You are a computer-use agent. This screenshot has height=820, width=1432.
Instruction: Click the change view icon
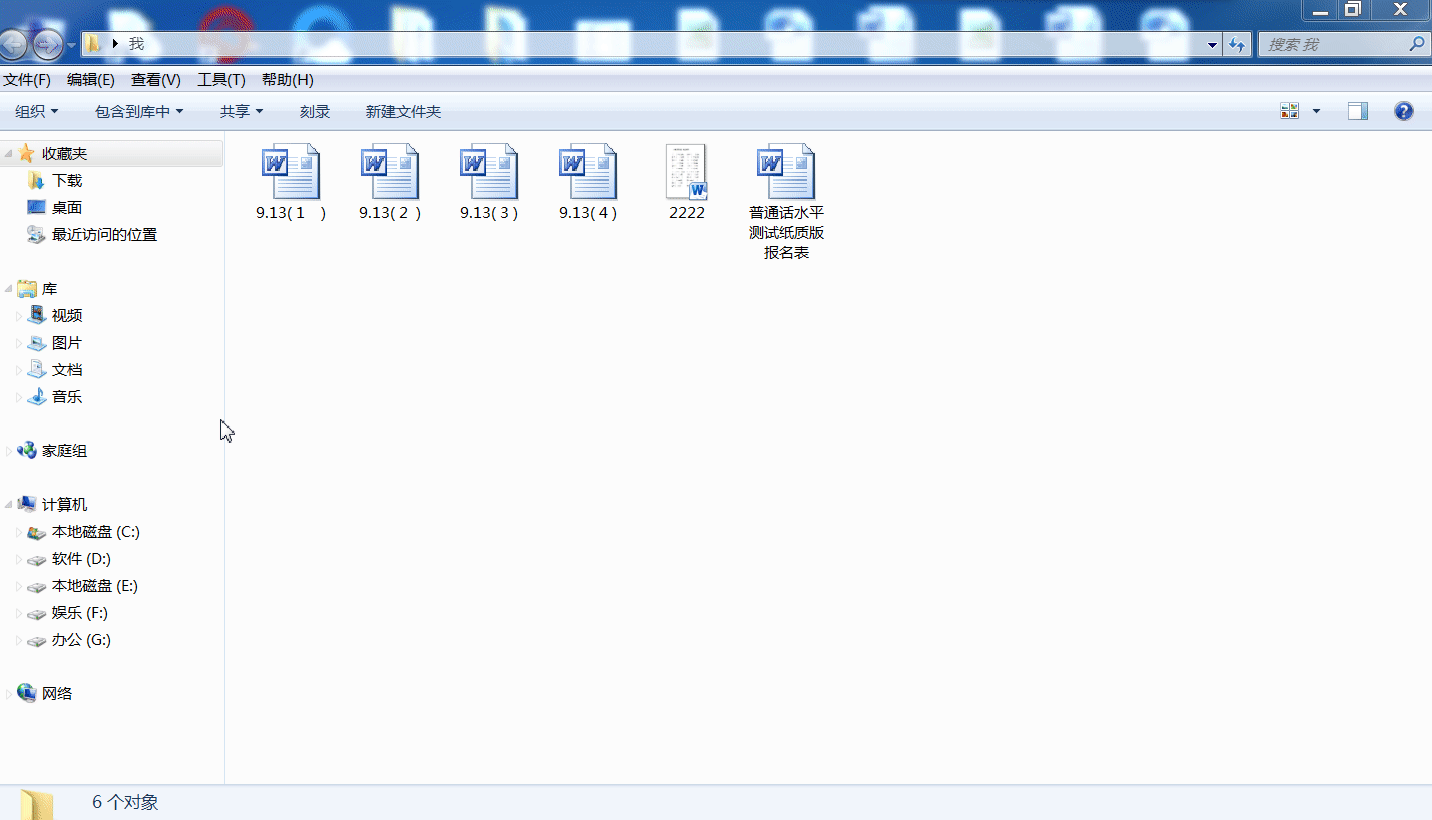pyautogui.click(x=1290, y=111)
